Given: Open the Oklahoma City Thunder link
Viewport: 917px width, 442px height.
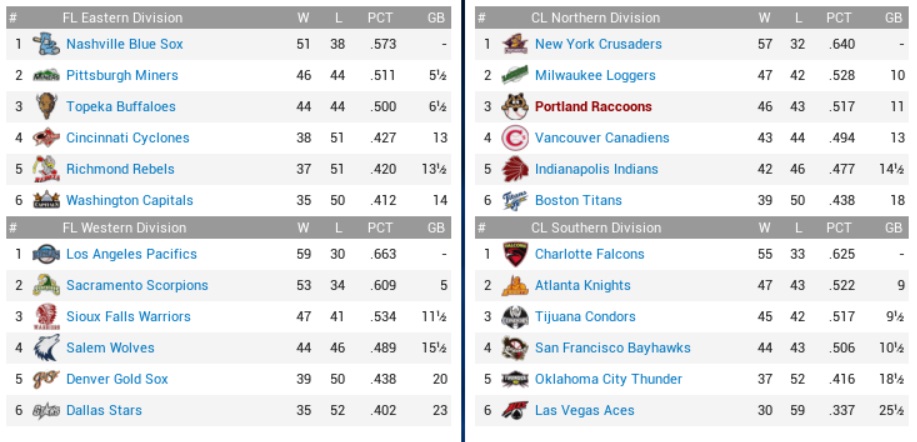Looking at the screenshot, I should coord(608,379).
